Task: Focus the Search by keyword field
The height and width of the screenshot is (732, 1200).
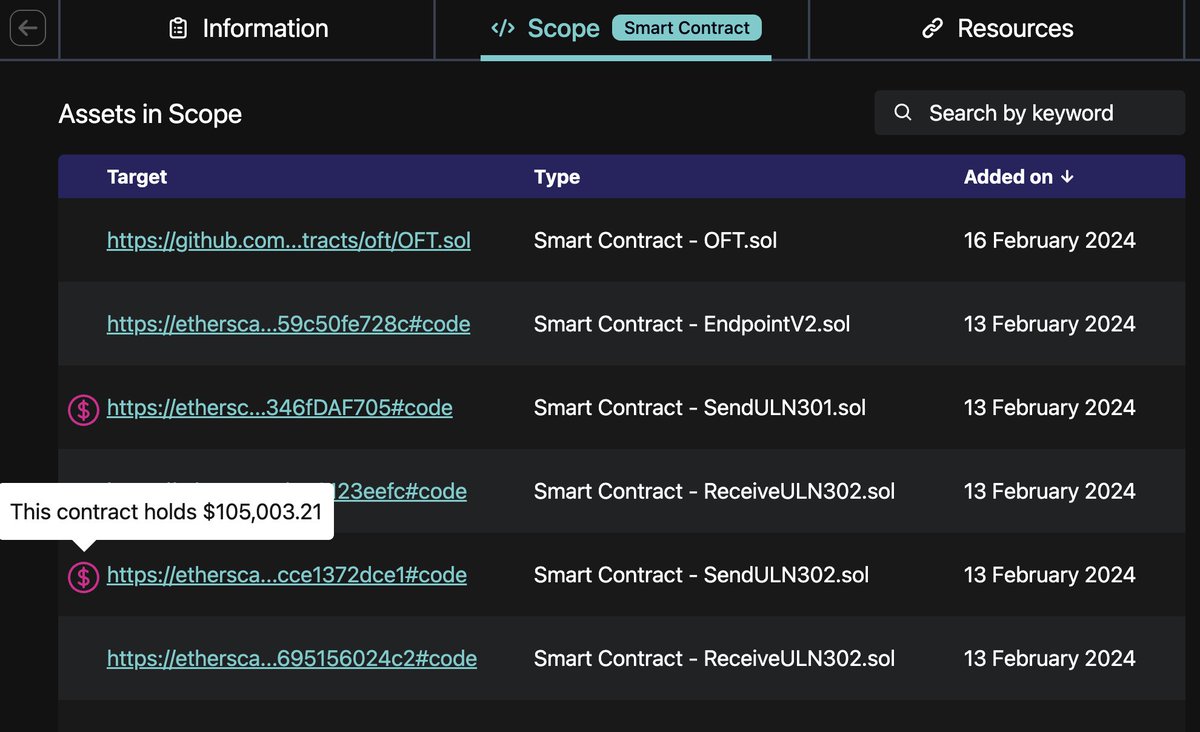Action: pyautogui.click(x=1030, y=113)
